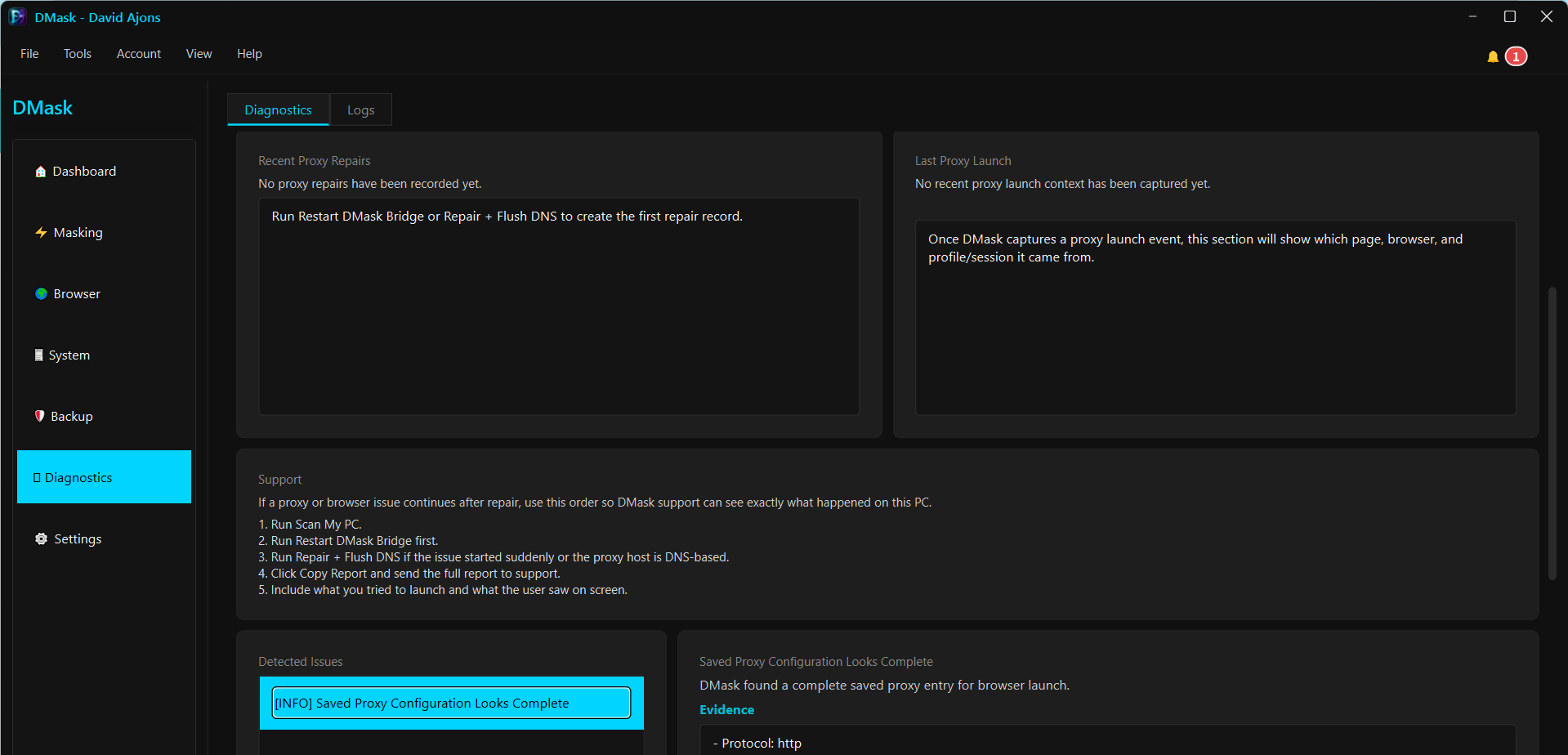This screenshot has height=755, width=1568.
Task: Click the Recent Proxy Repairs heading
Action: pos(315,161)
